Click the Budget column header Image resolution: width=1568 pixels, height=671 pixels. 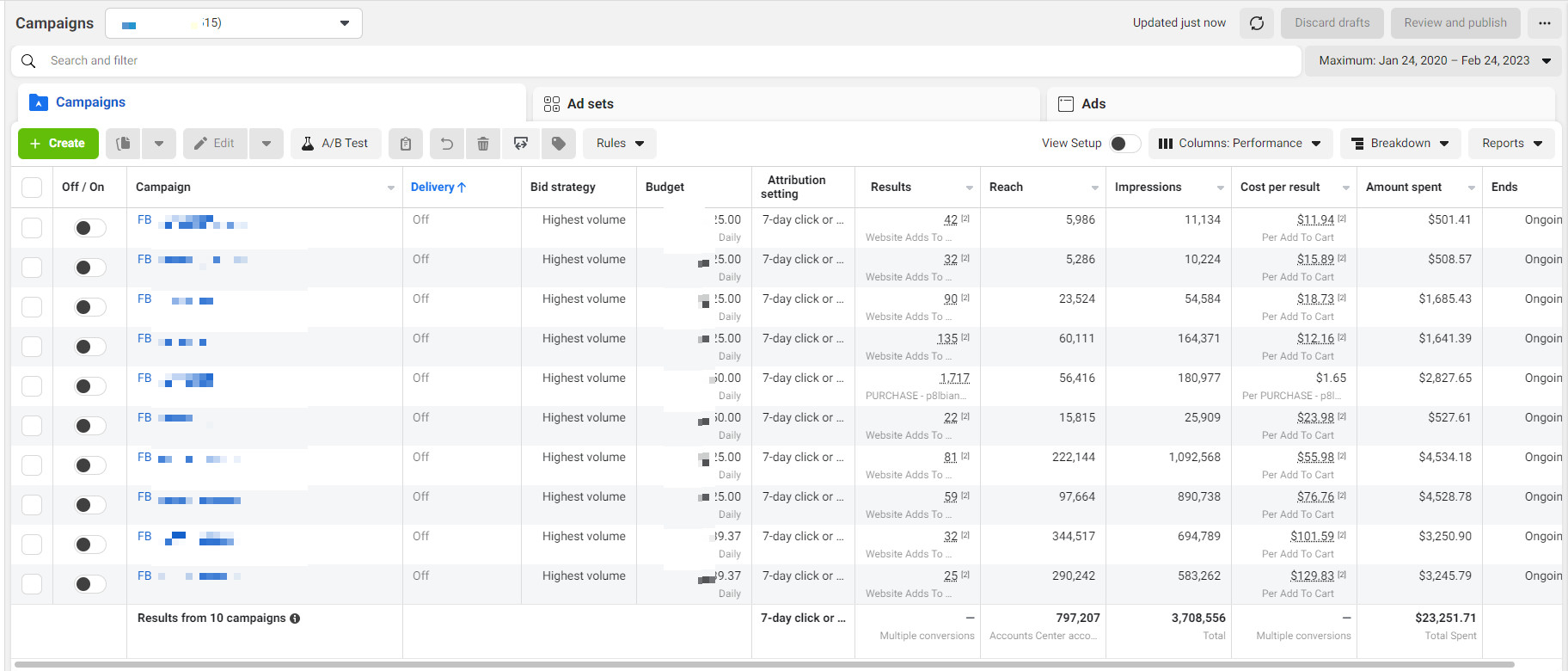665,188
